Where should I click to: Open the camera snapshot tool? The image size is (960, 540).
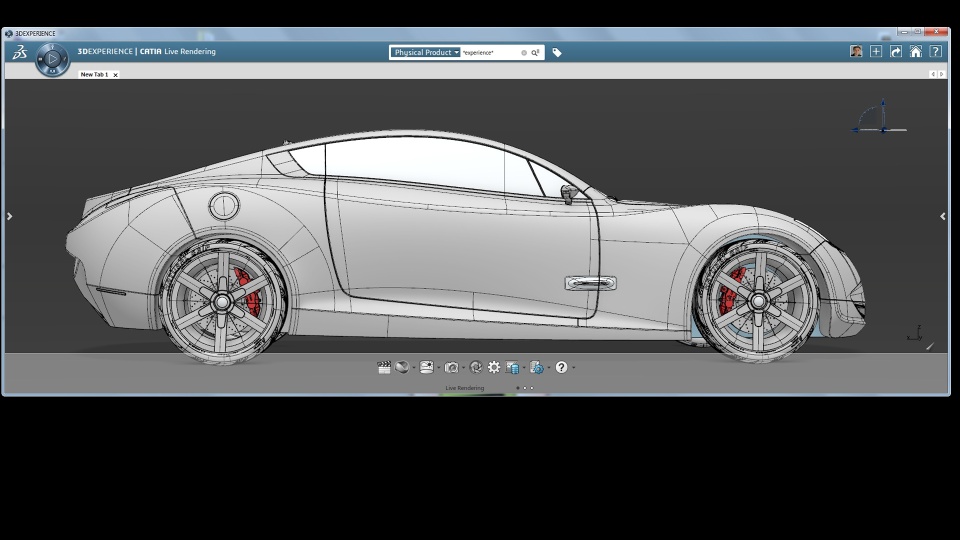click(x=452, y=367)
